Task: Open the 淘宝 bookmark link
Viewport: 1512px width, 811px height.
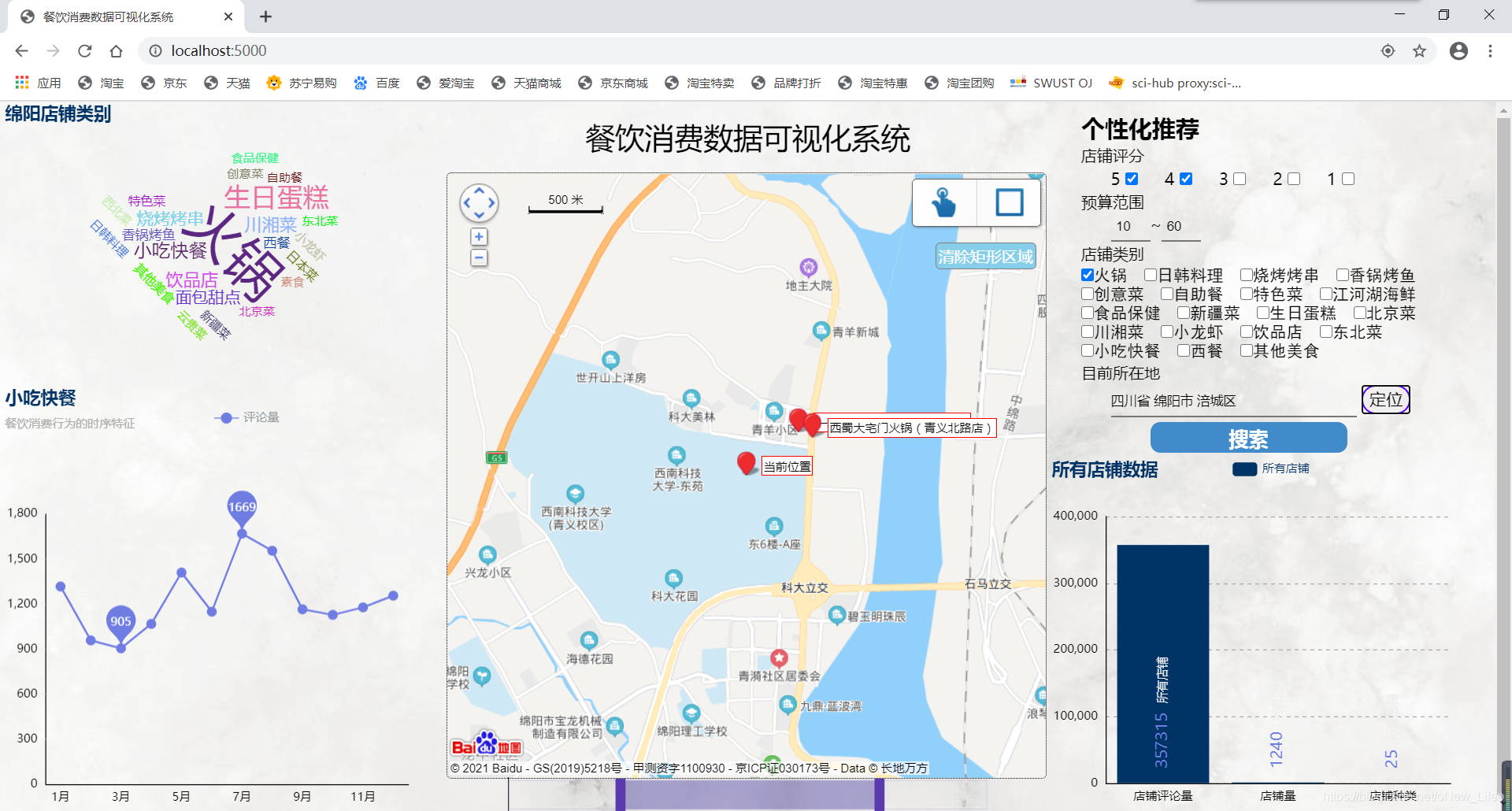Action: (x=101, y=83)
